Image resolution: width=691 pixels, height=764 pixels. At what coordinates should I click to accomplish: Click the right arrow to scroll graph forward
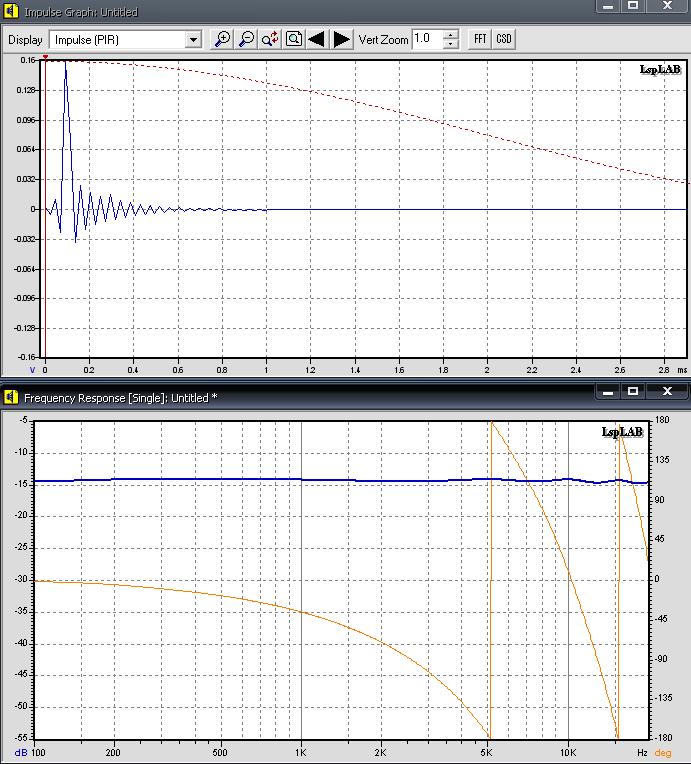point(342,39)
